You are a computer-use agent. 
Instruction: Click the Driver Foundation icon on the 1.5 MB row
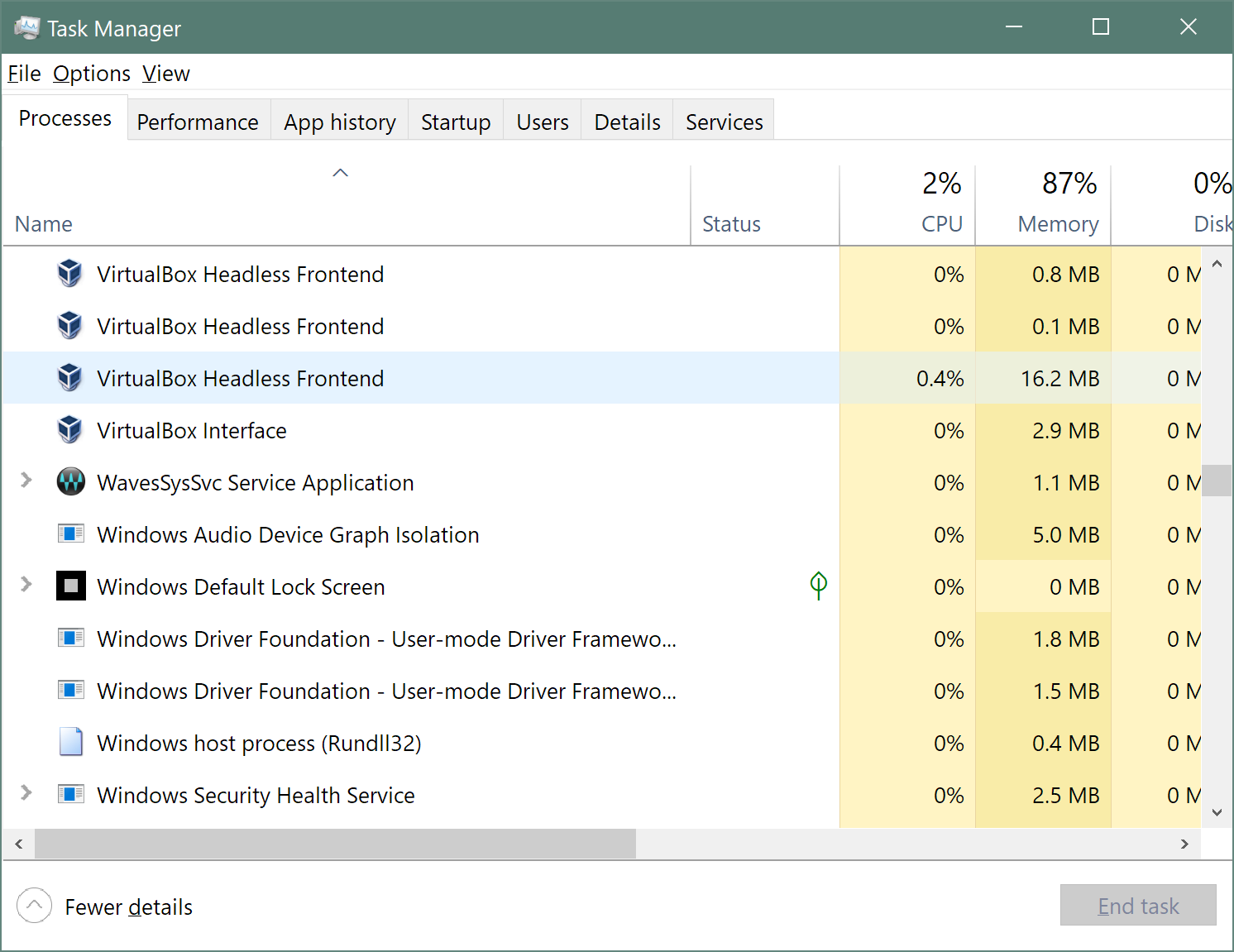coord(71,690)
